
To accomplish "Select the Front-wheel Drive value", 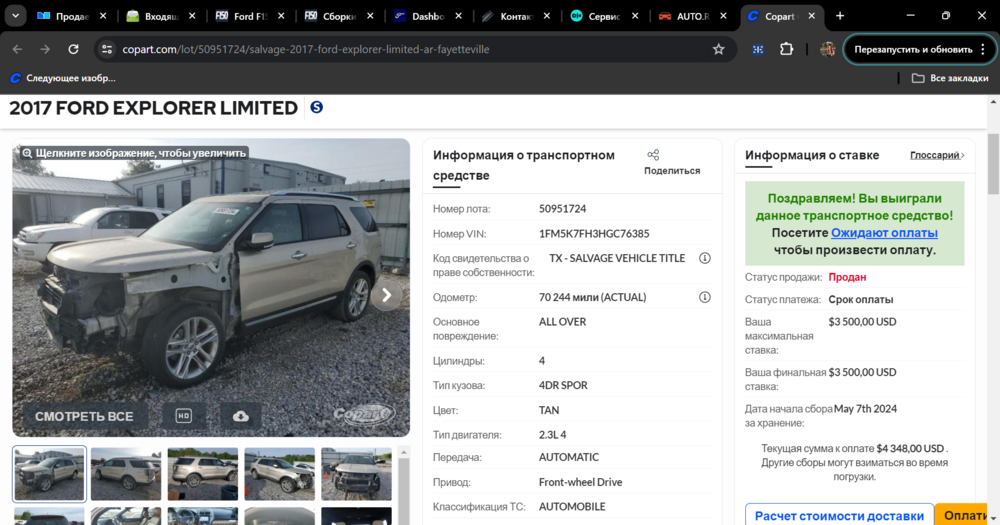I will [580, 482].
